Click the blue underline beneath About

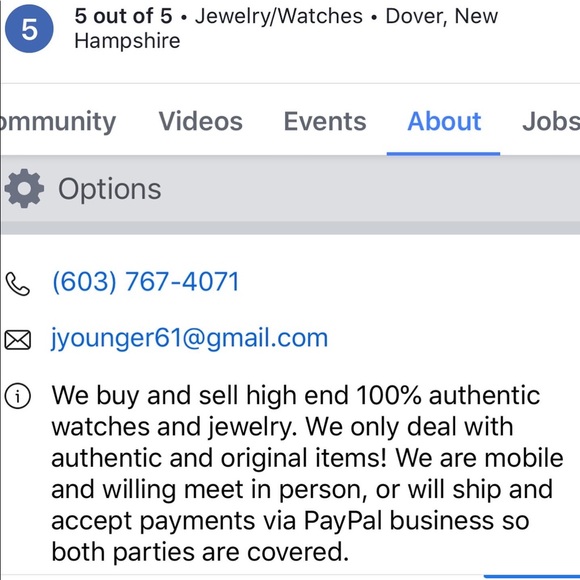click(x=444, y=154)
